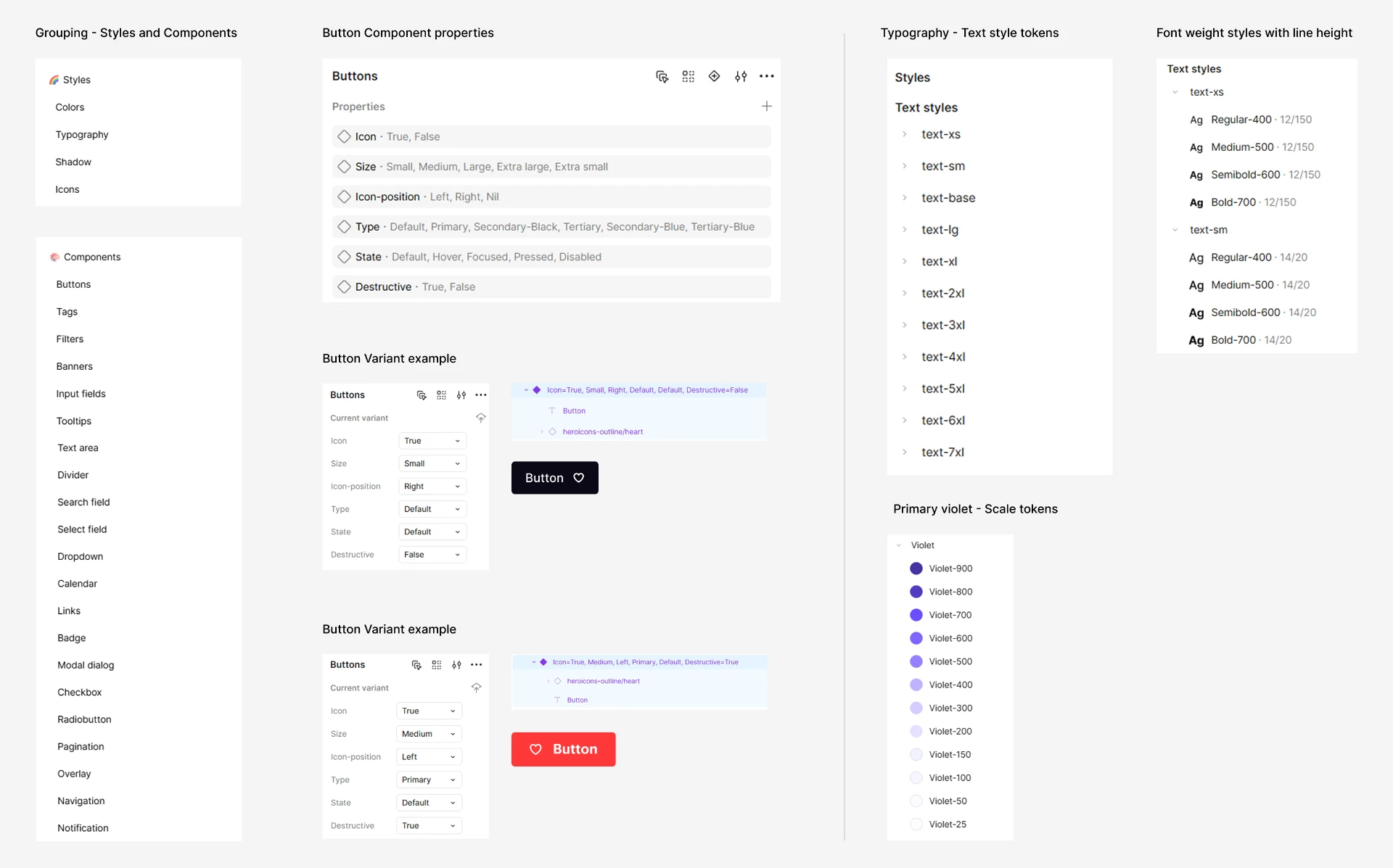Click the Violet-900 color swatch
Screen dimensions: 1393x868
tap(916, 569)
